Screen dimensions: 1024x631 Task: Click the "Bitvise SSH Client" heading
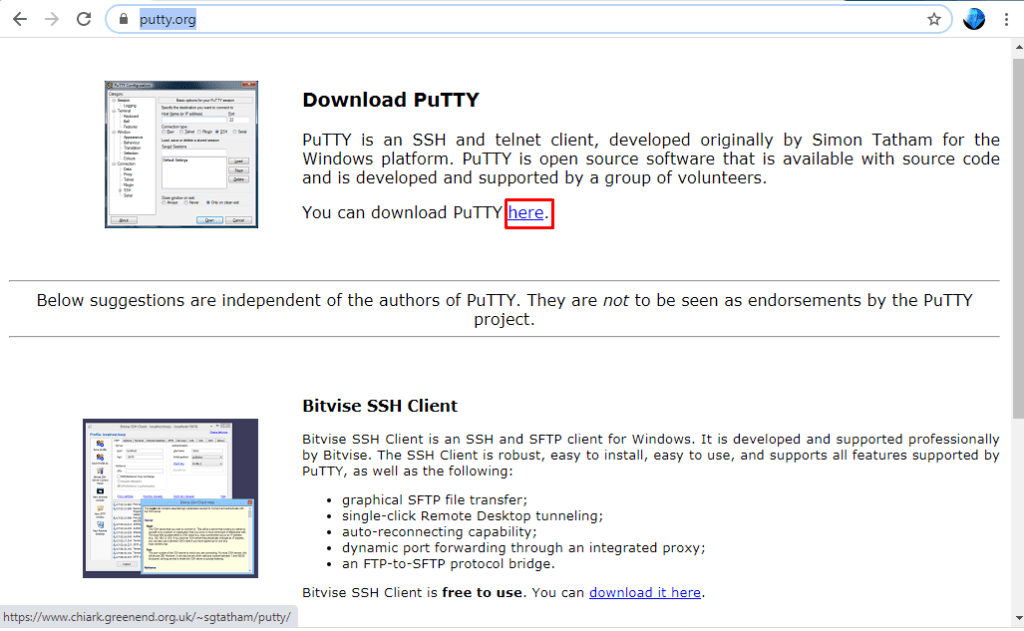pos(379,406)
